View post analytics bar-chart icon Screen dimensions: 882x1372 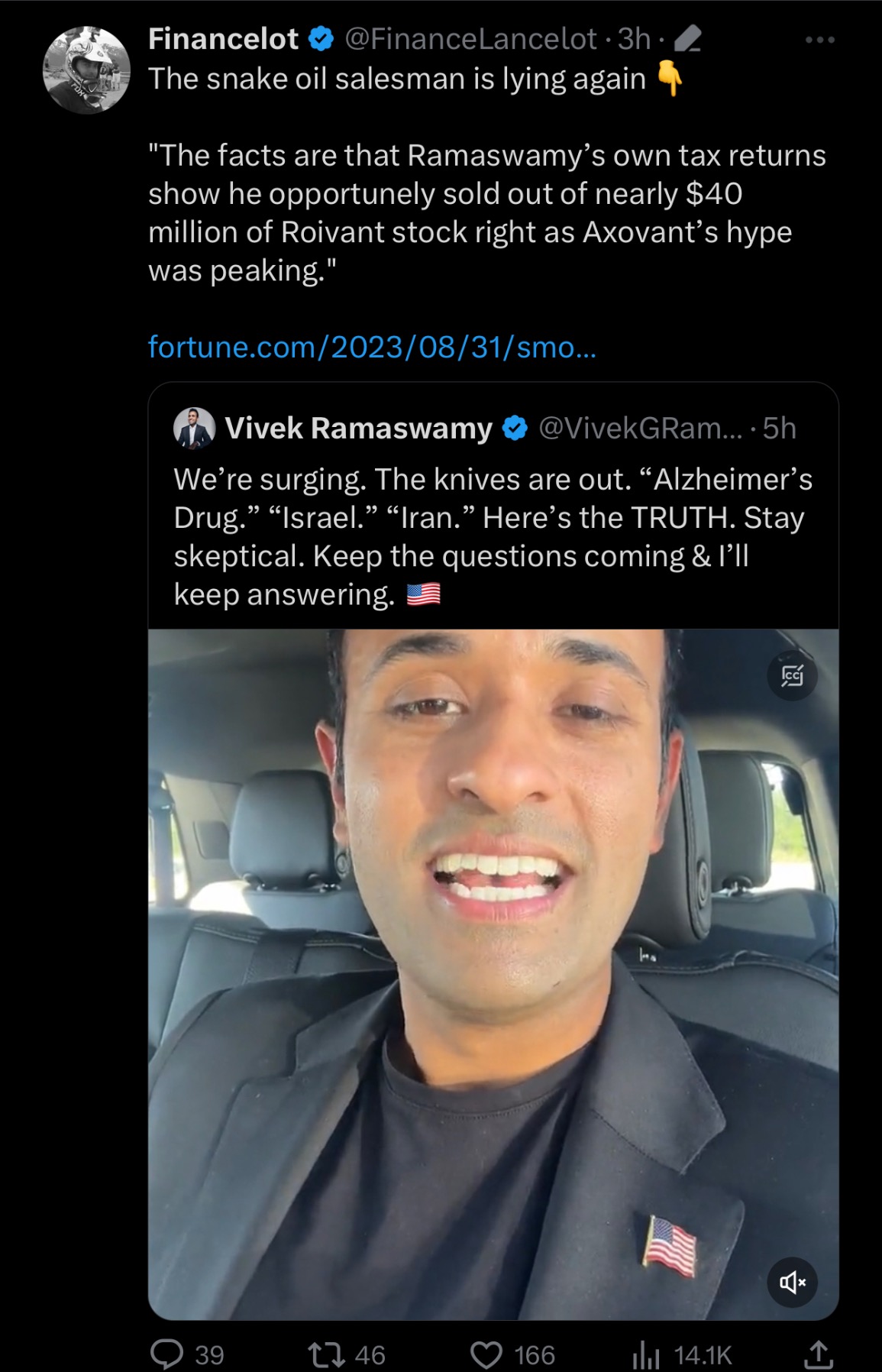point(645,1354)
